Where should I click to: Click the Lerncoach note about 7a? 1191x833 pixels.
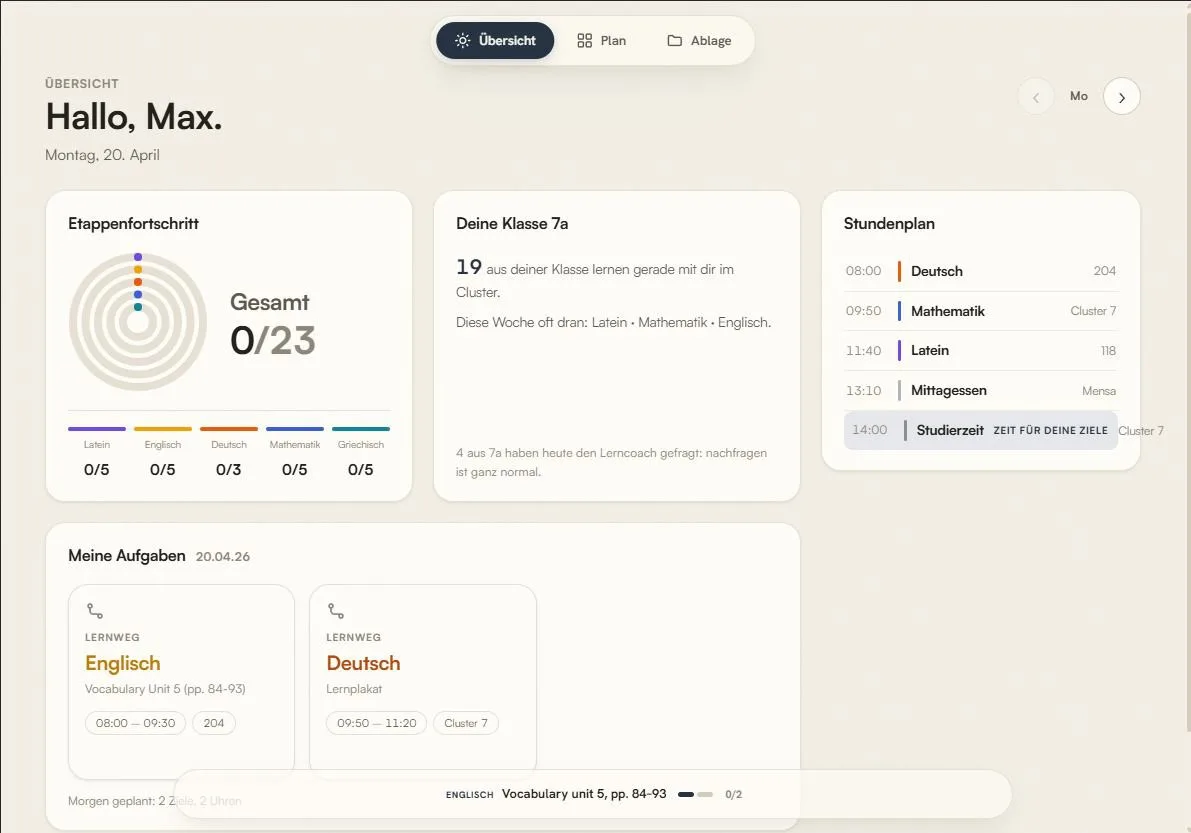point(611,462)
